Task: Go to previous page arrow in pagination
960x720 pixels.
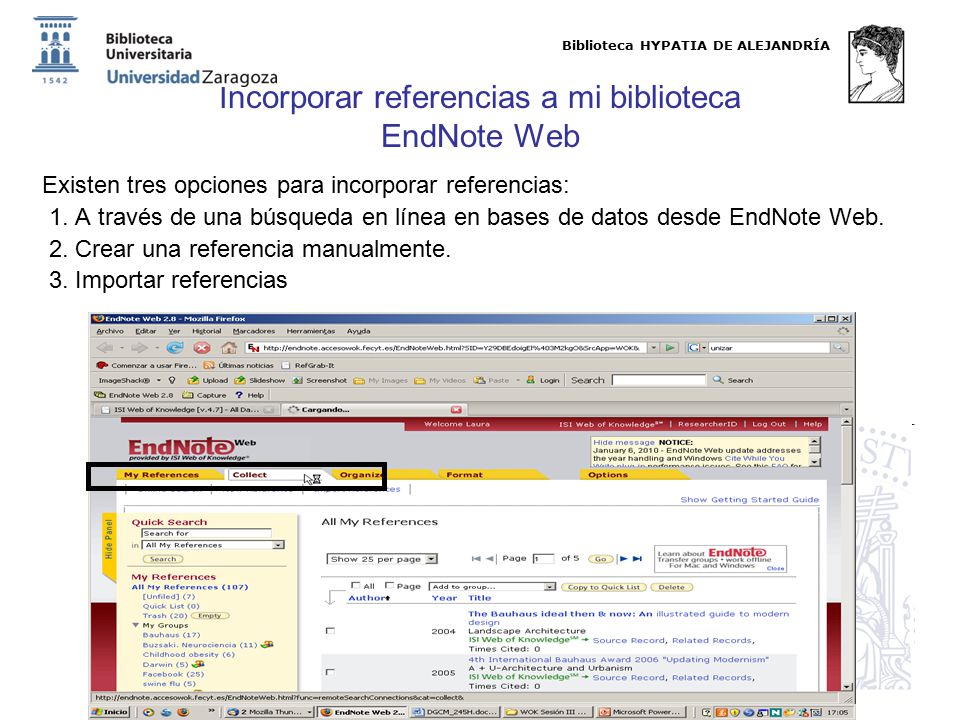Action: (x=490, y=558)
